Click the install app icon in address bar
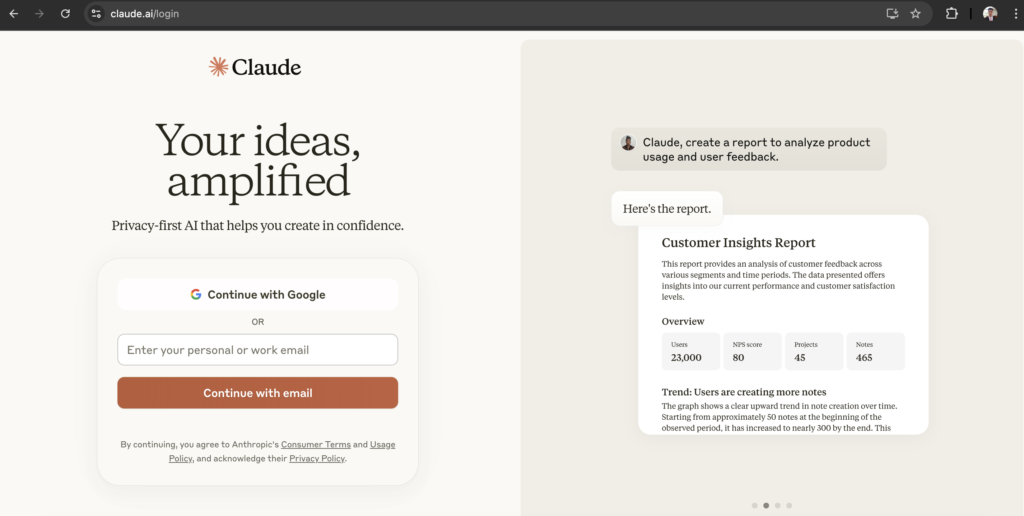This screenshot has width=1024, height=516. click(x=892, y=13)
